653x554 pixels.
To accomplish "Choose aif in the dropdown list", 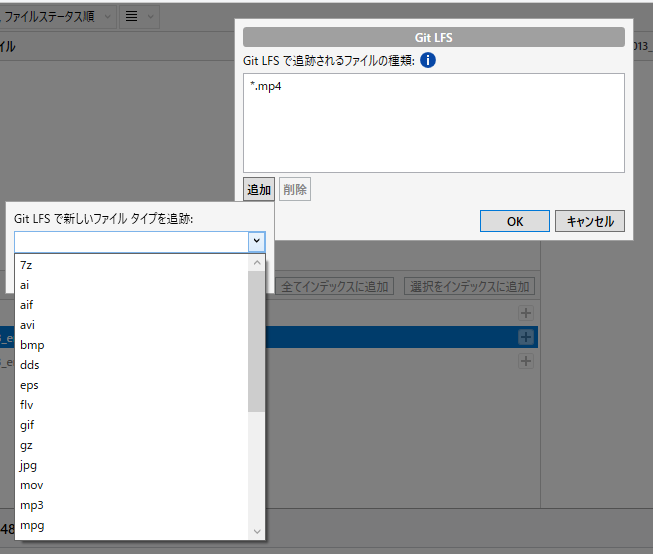I will [132, 305].
